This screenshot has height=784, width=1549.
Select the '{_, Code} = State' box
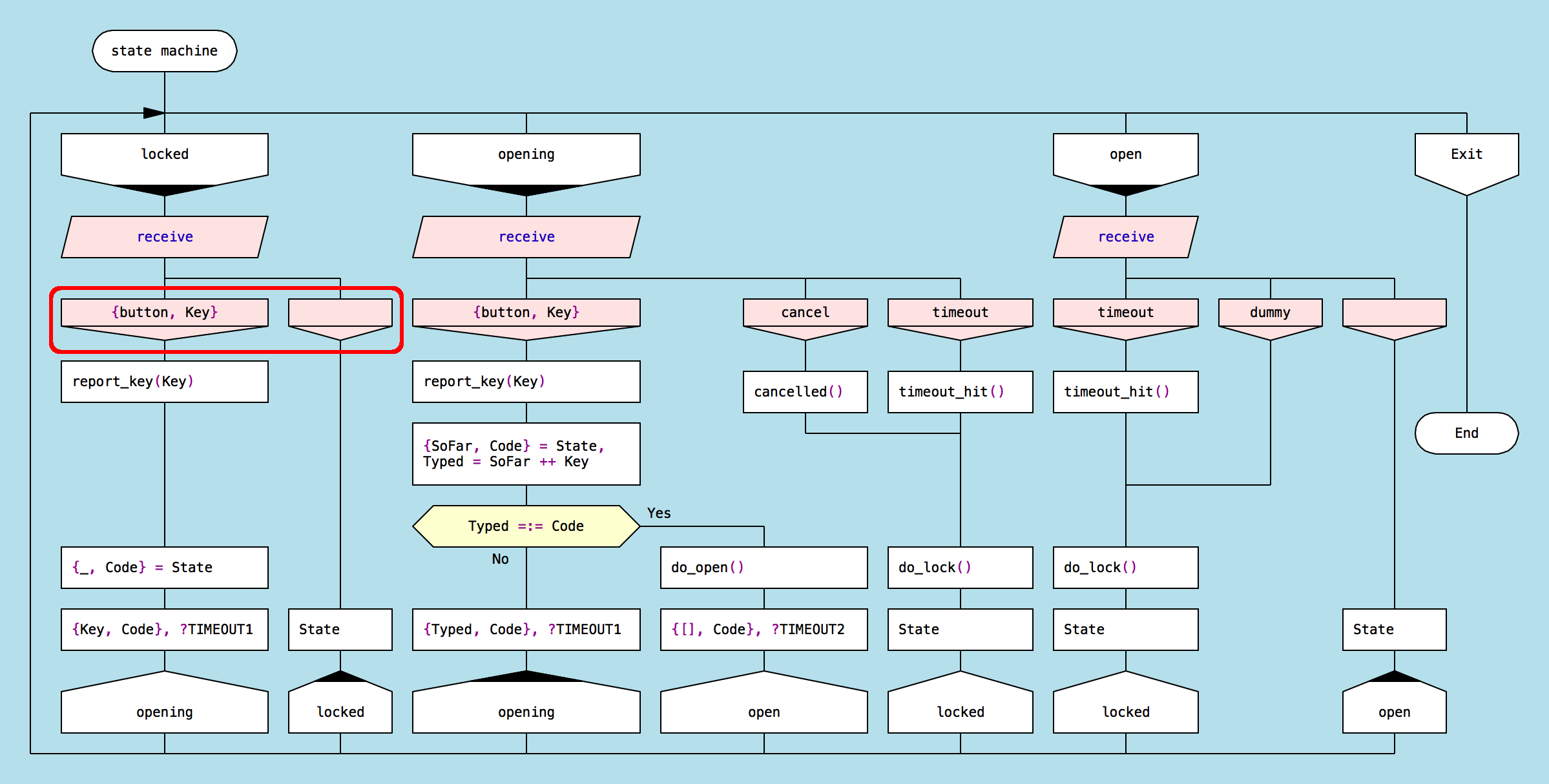tap(164, 568)
